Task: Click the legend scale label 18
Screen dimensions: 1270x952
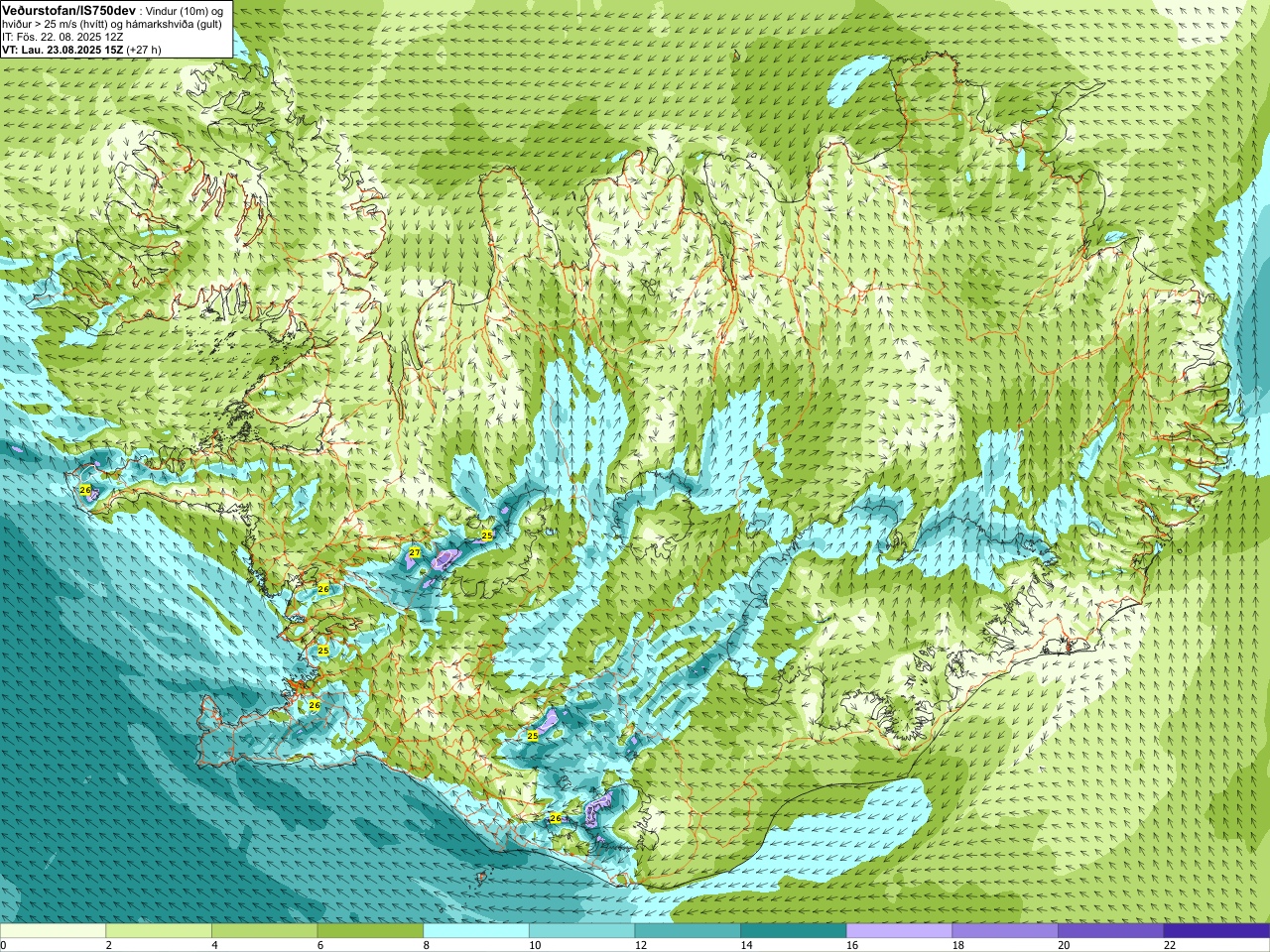Action: tap(958, 946)
